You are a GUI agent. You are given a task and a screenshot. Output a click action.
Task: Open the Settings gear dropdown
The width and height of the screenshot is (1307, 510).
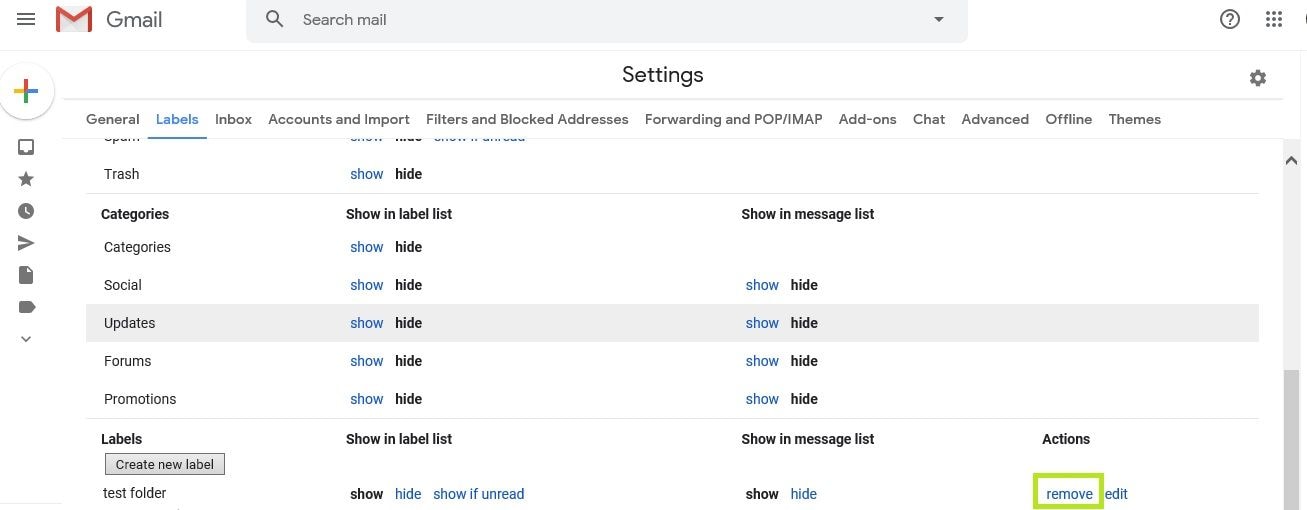tap(1258, 78)
